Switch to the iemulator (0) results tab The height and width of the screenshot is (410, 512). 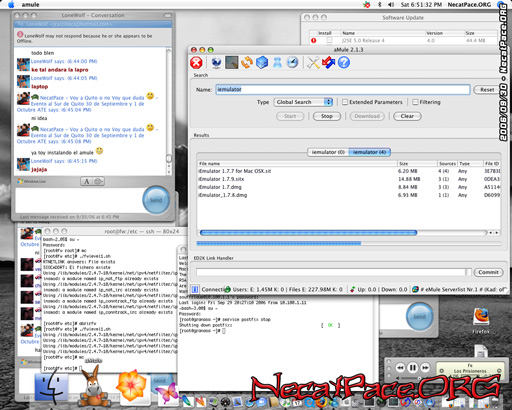coord(328,152)
